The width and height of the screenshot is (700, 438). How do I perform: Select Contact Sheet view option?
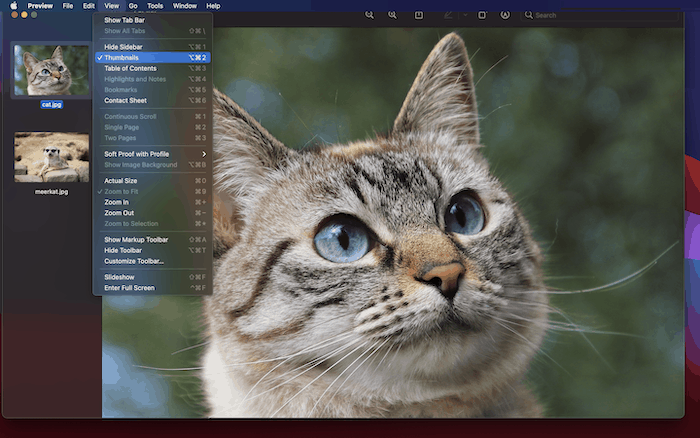[x=152, y=100]
